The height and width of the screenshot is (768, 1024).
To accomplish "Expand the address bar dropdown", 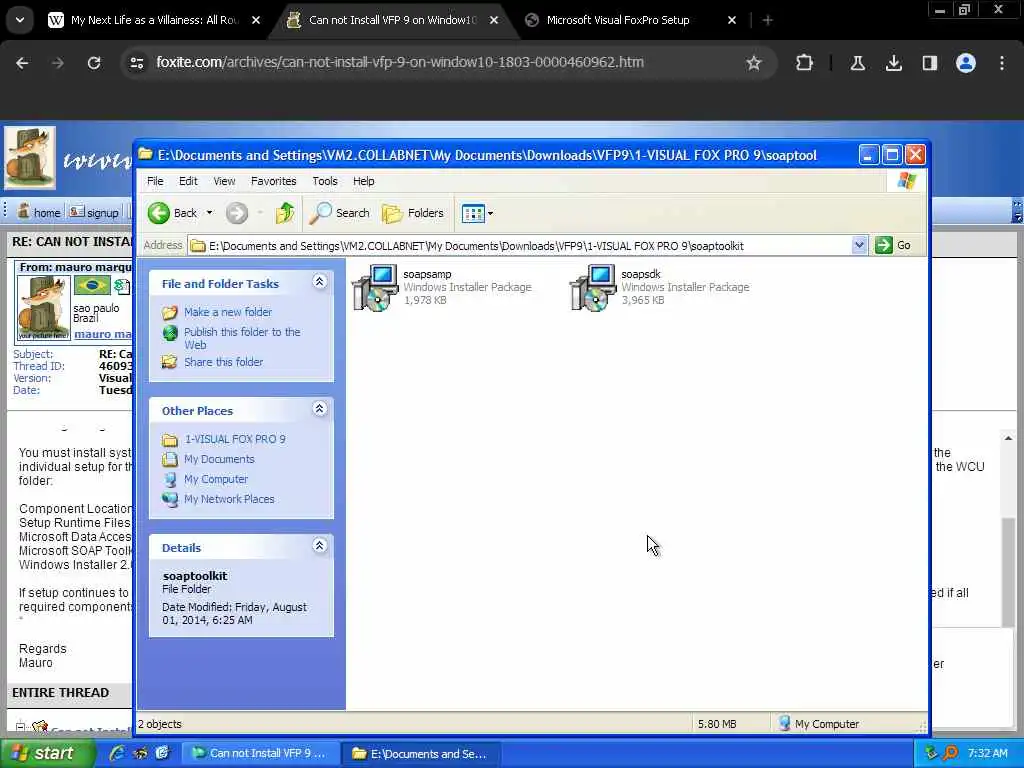I will point(859,246).
